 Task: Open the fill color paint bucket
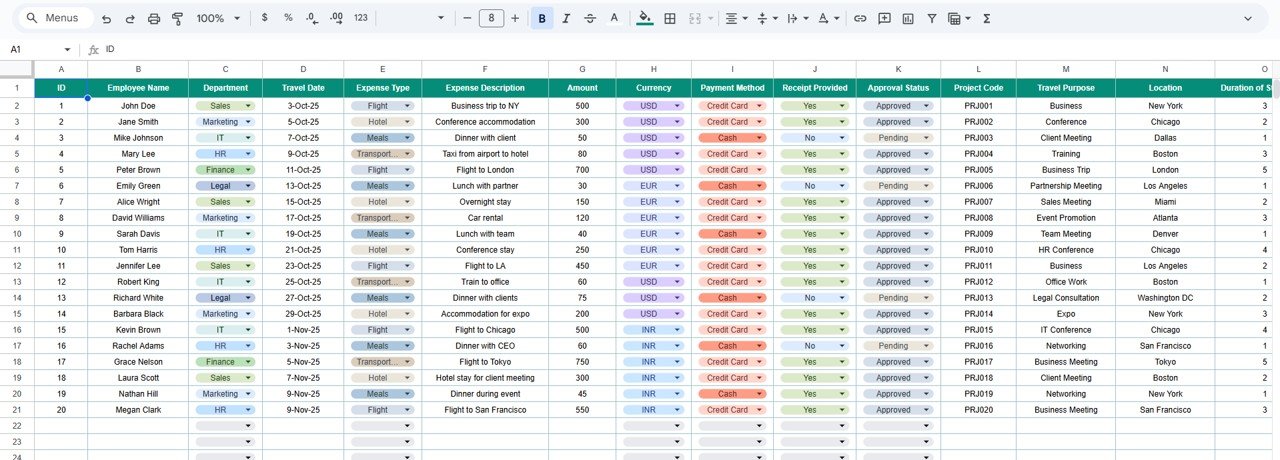tap(644, 18)
